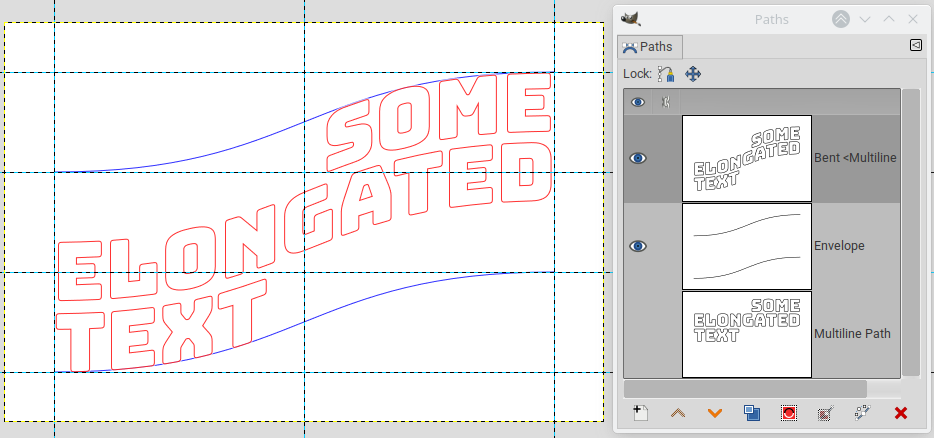The height and width of the screenshot is (438, 934).
Task: Duplicate the selected path
Action: [x=752, y=413]
